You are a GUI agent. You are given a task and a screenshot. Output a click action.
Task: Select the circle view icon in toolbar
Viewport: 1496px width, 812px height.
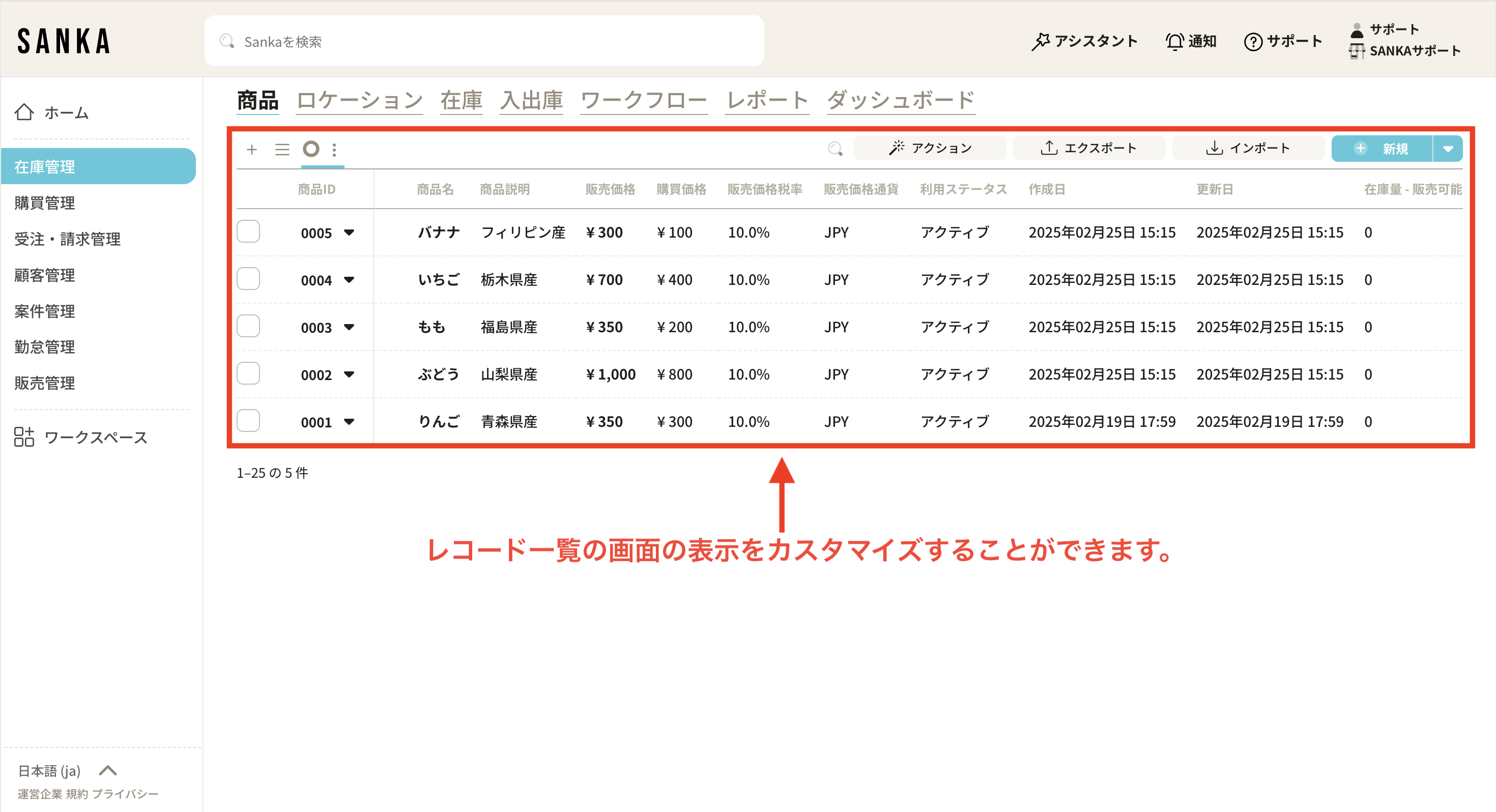point(311,149)
